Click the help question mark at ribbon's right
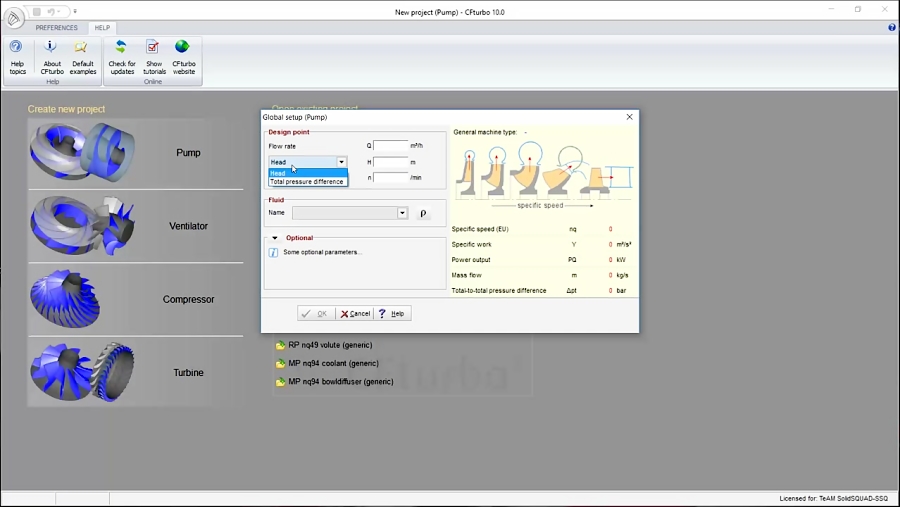900x507 pixels. [891, 28]
